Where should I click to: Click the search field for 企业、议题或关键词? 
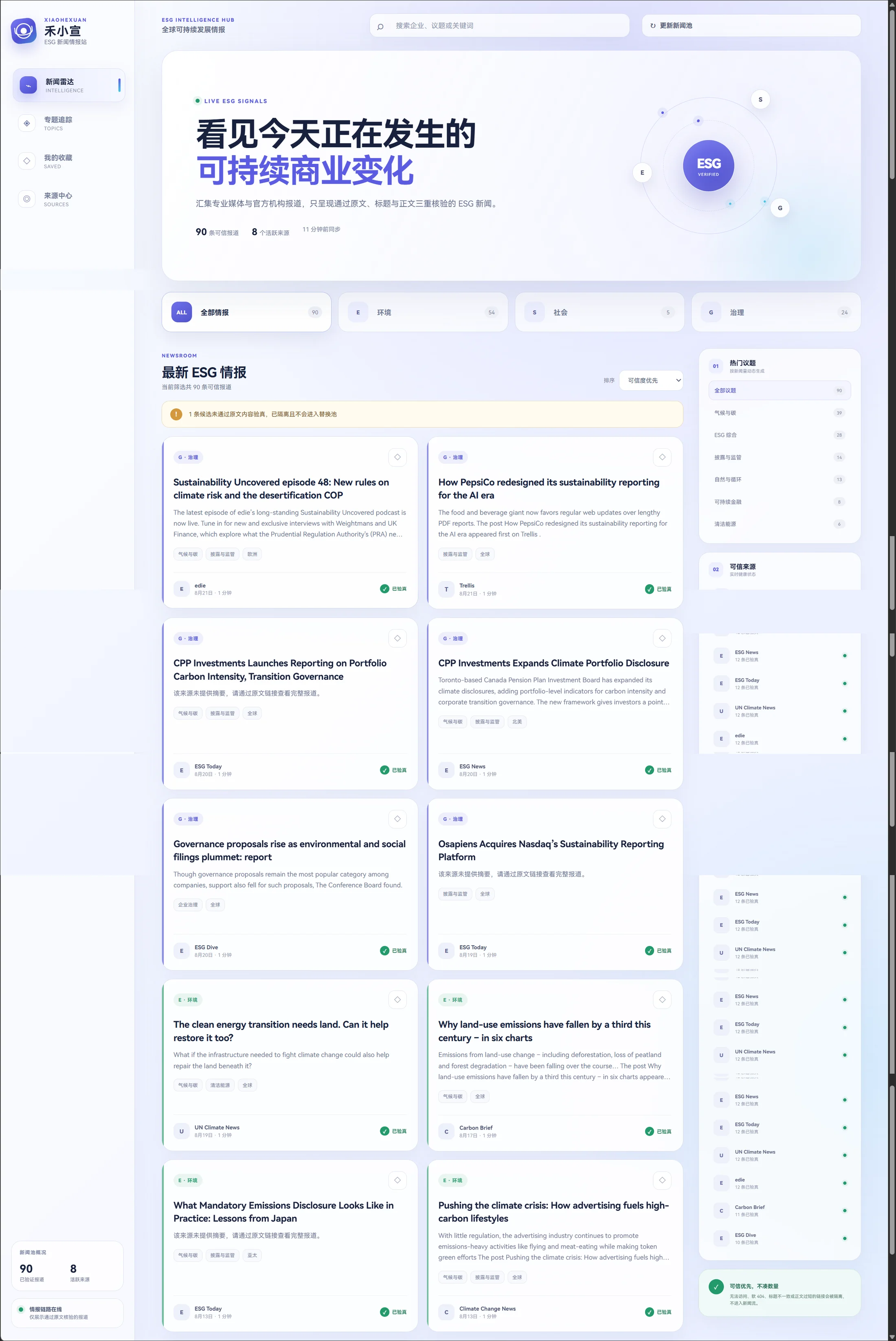499,26
